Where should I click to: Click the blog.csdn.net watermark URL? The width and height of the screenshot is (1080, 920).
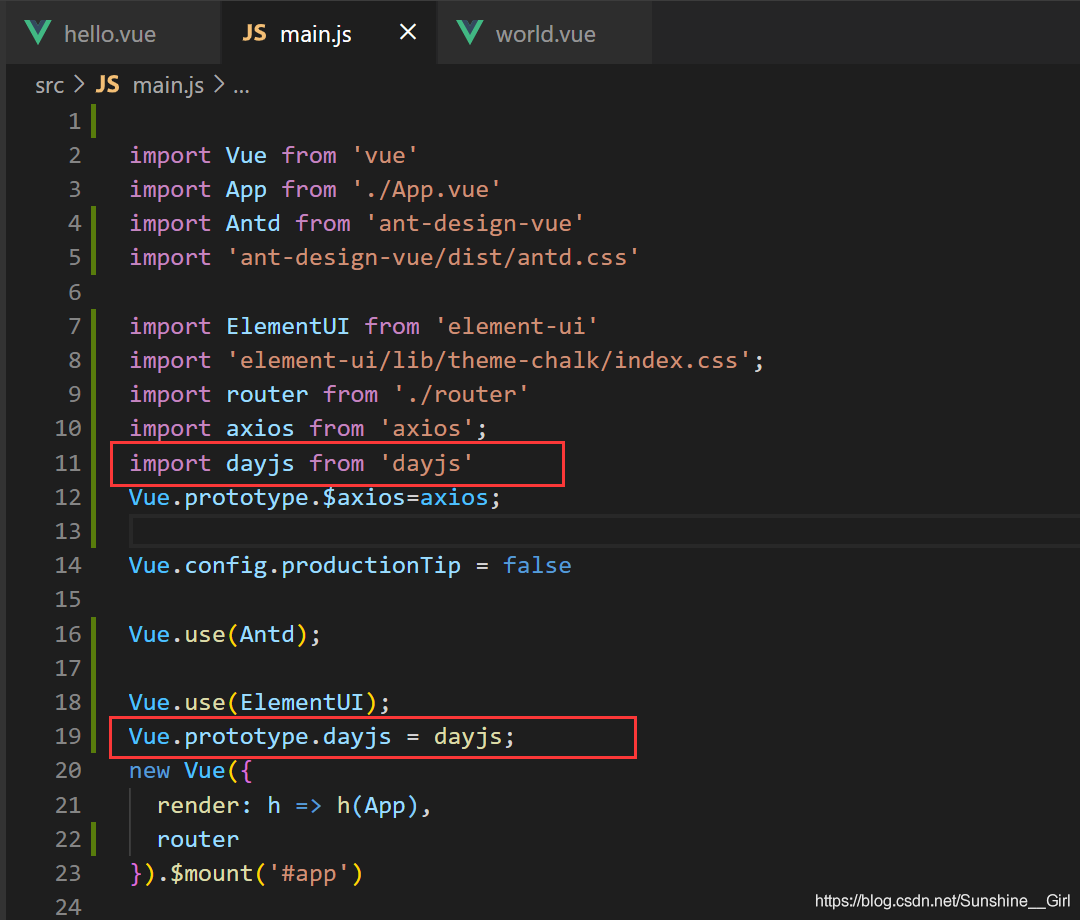(x=942, y=901)
